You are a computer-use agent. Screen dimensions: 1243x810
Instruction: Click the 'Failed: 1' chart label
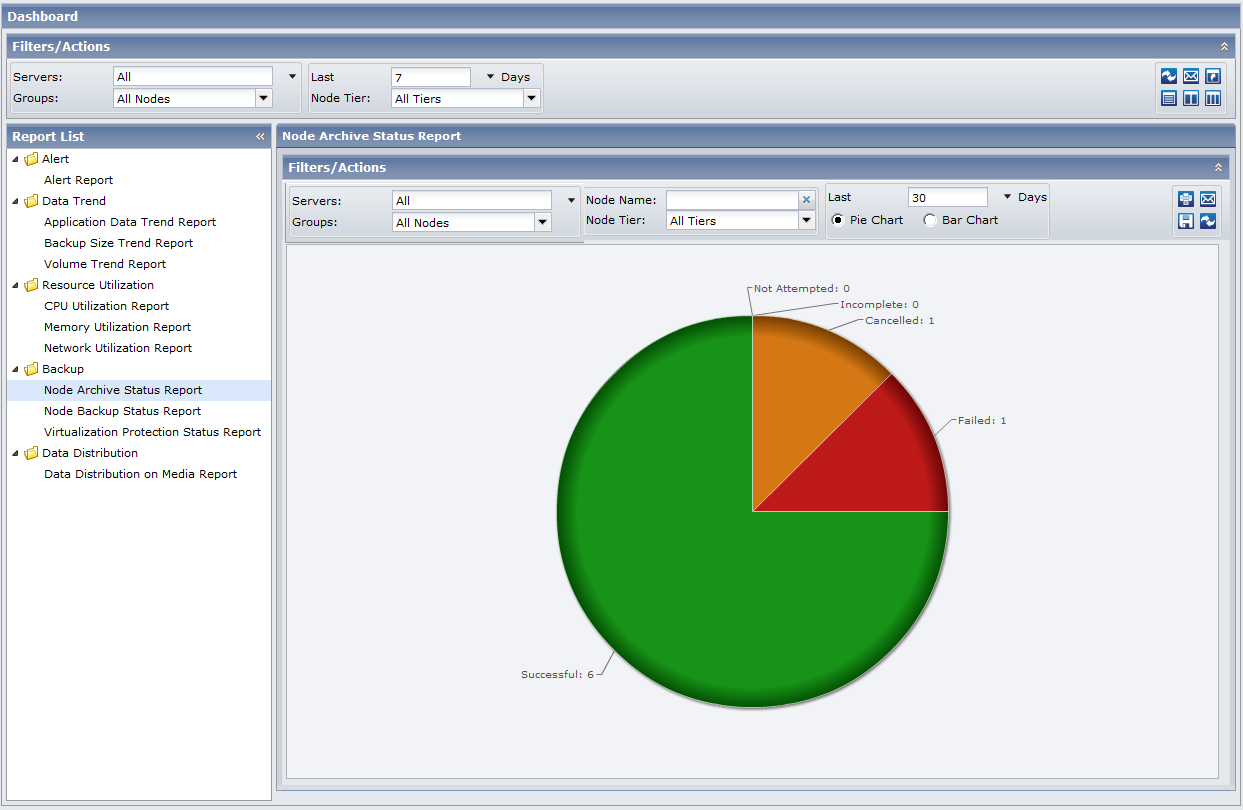pyautogui.click(x=982, y=420)
